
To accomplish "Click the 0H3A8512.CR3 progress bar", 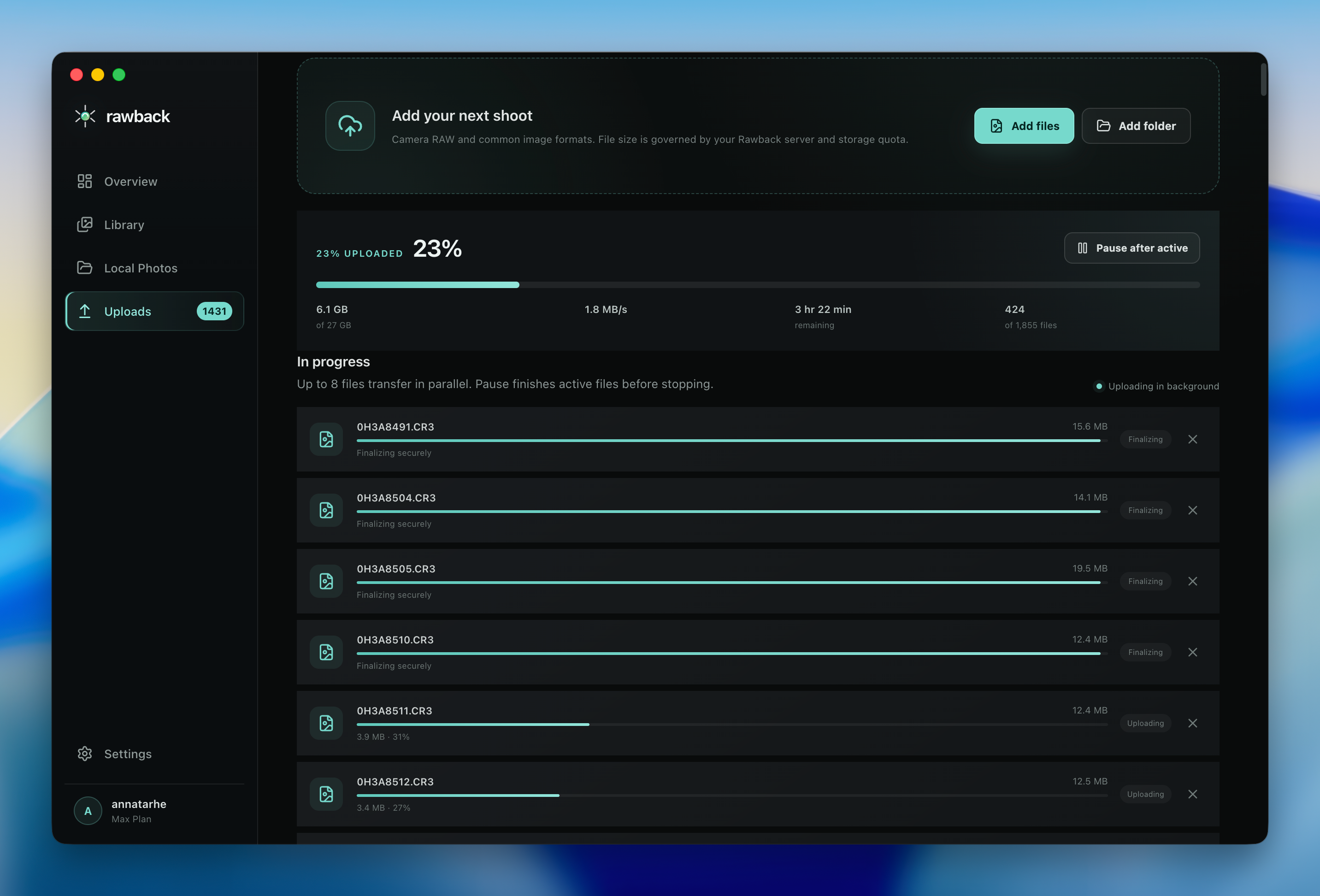I will (x=732, y=796).
